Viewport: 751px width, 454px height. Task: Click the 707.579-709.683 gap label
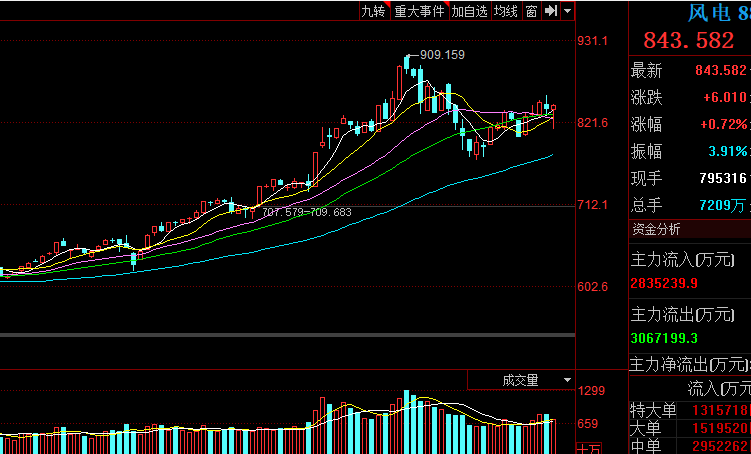coord(306,212)
